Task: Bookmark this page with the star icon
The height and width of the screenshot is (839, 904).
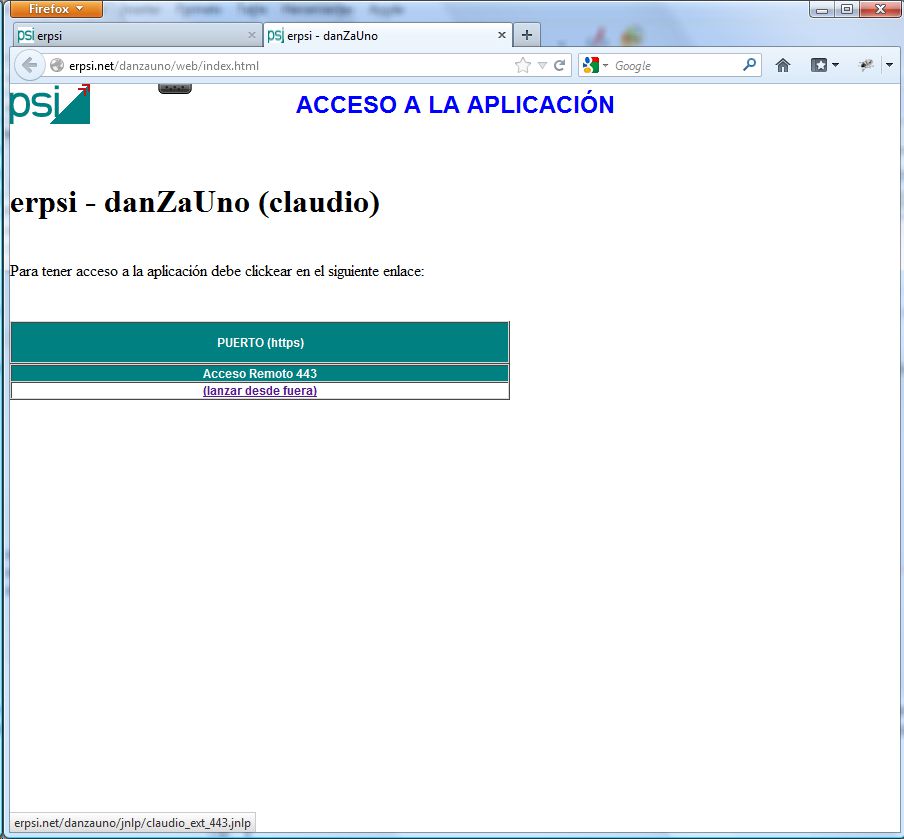Action: pos(522,65)
